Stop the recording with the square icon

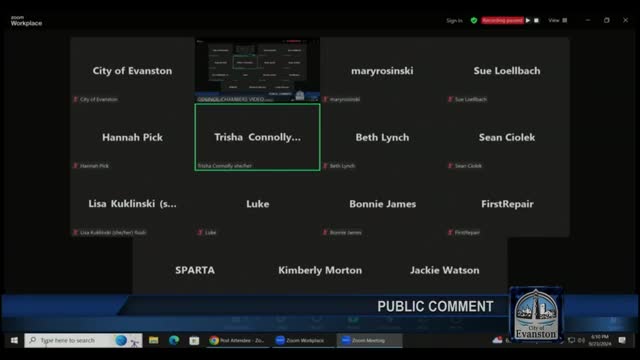point(536,20)
